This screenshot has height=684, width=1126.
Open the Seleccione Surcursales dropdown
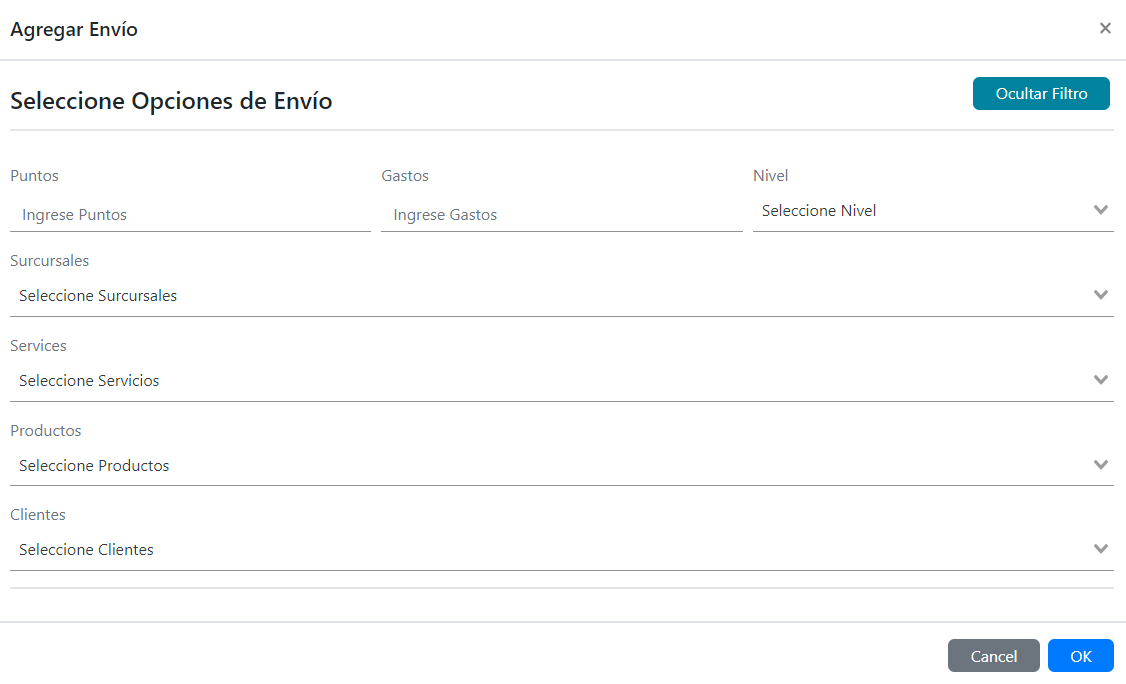tap(550, 296)
